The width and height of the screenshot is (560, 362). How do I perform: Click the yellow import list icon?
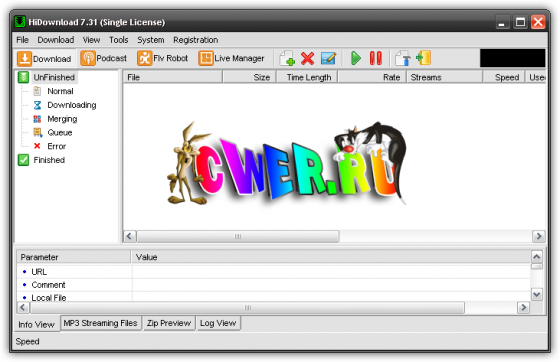(424, 58)
